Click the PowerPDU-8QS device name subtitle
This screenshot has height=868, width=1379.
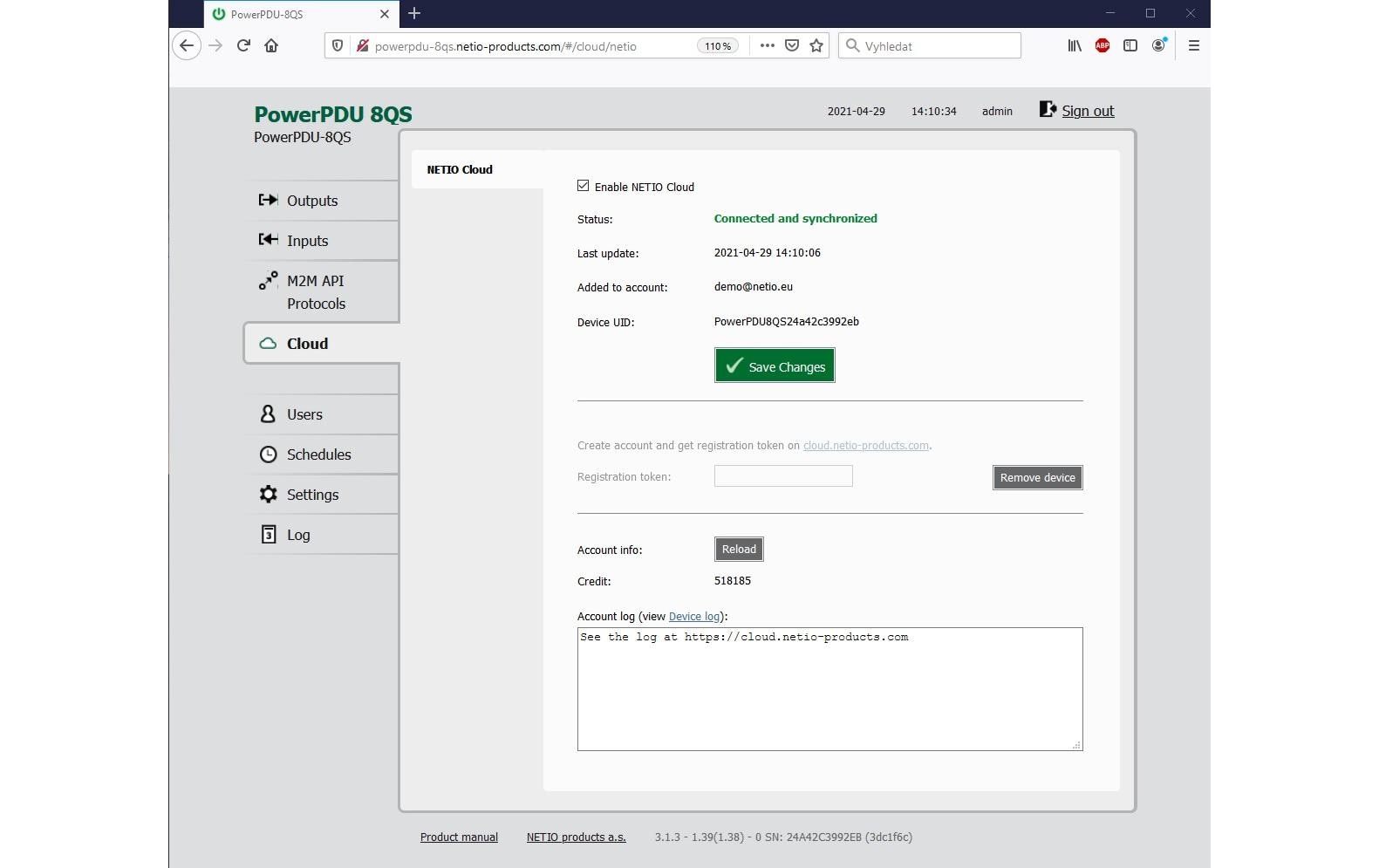point(303,137)
